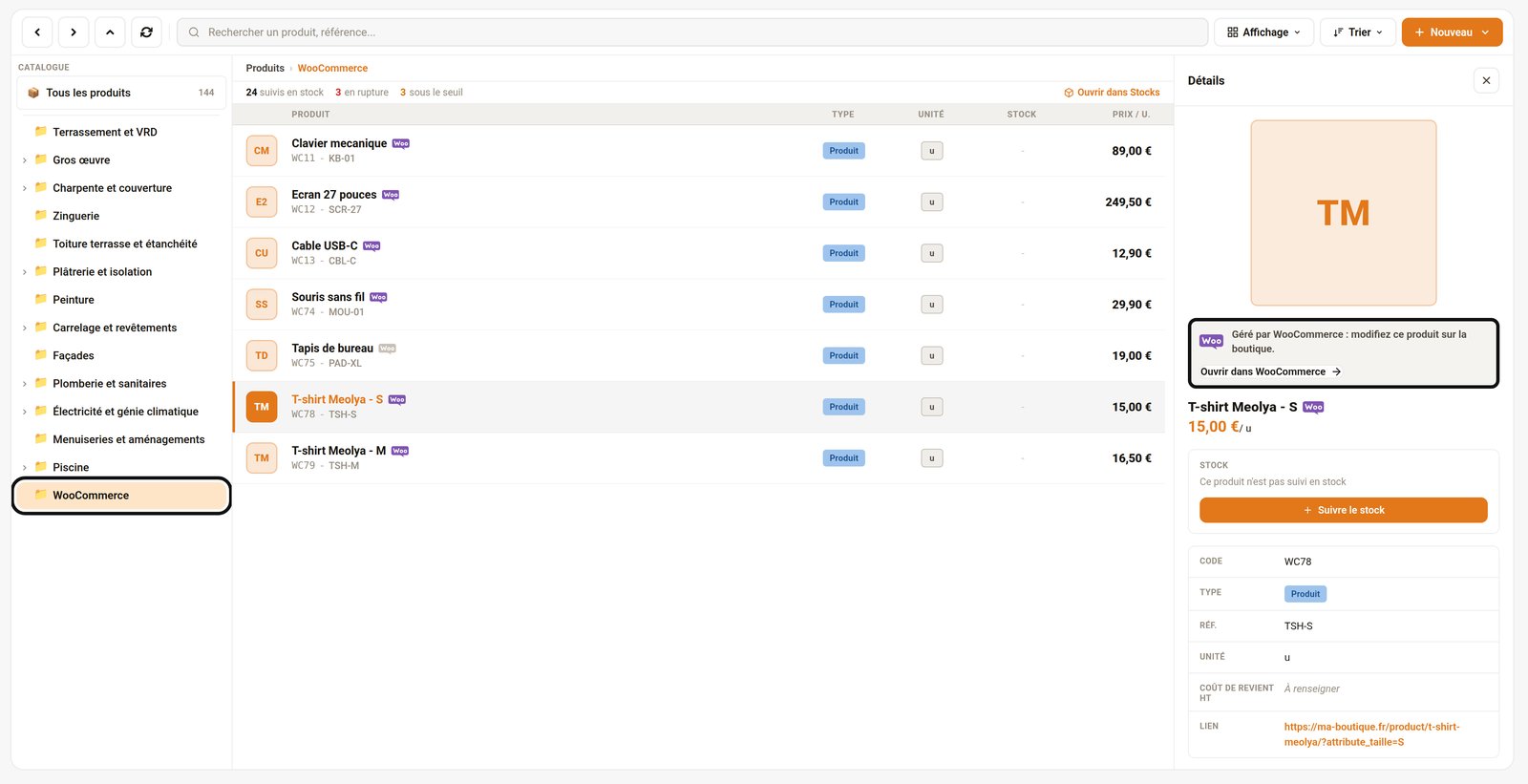Viewport: 1528px width, 784px height.
Task: Click the Woo logo in the WooCommerce notice
Action: click(x=1211, y=341)
